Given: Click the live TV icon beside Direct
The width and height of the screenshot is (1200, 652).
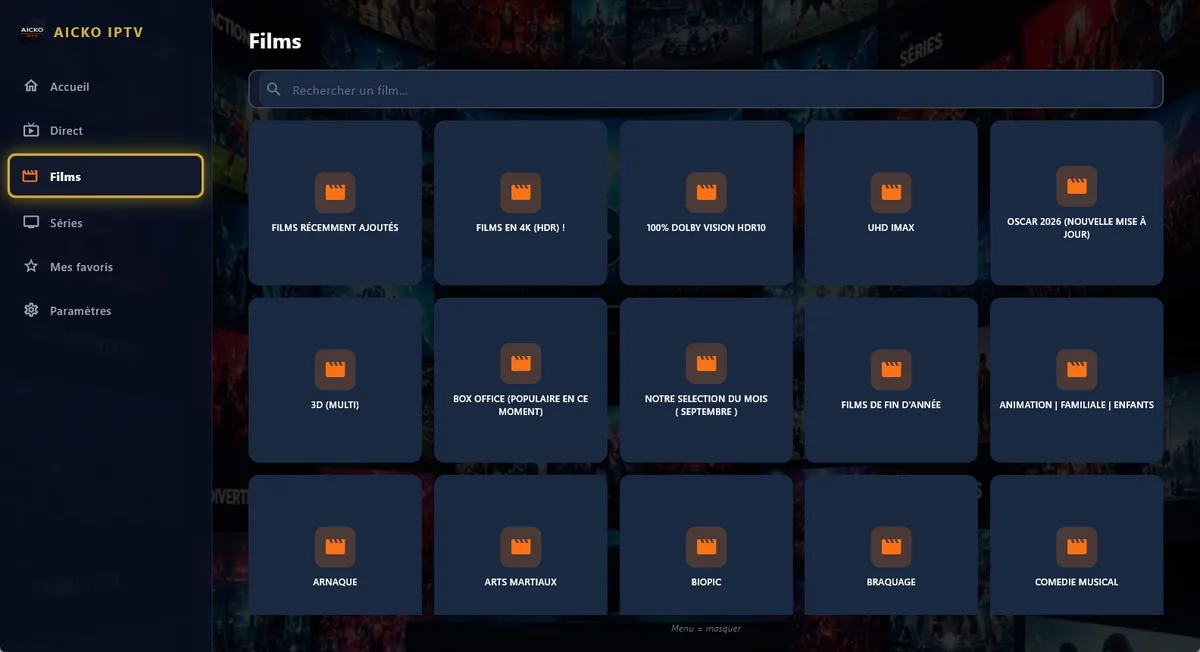Looking at the screenshot, I should [31, 130].
